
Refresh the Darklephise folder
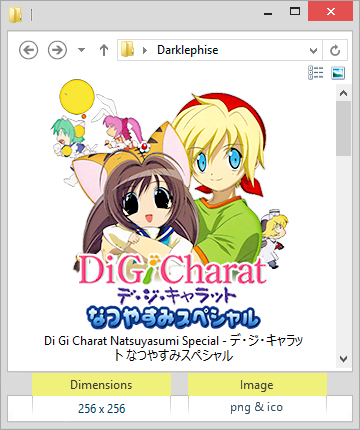[335, 50]
